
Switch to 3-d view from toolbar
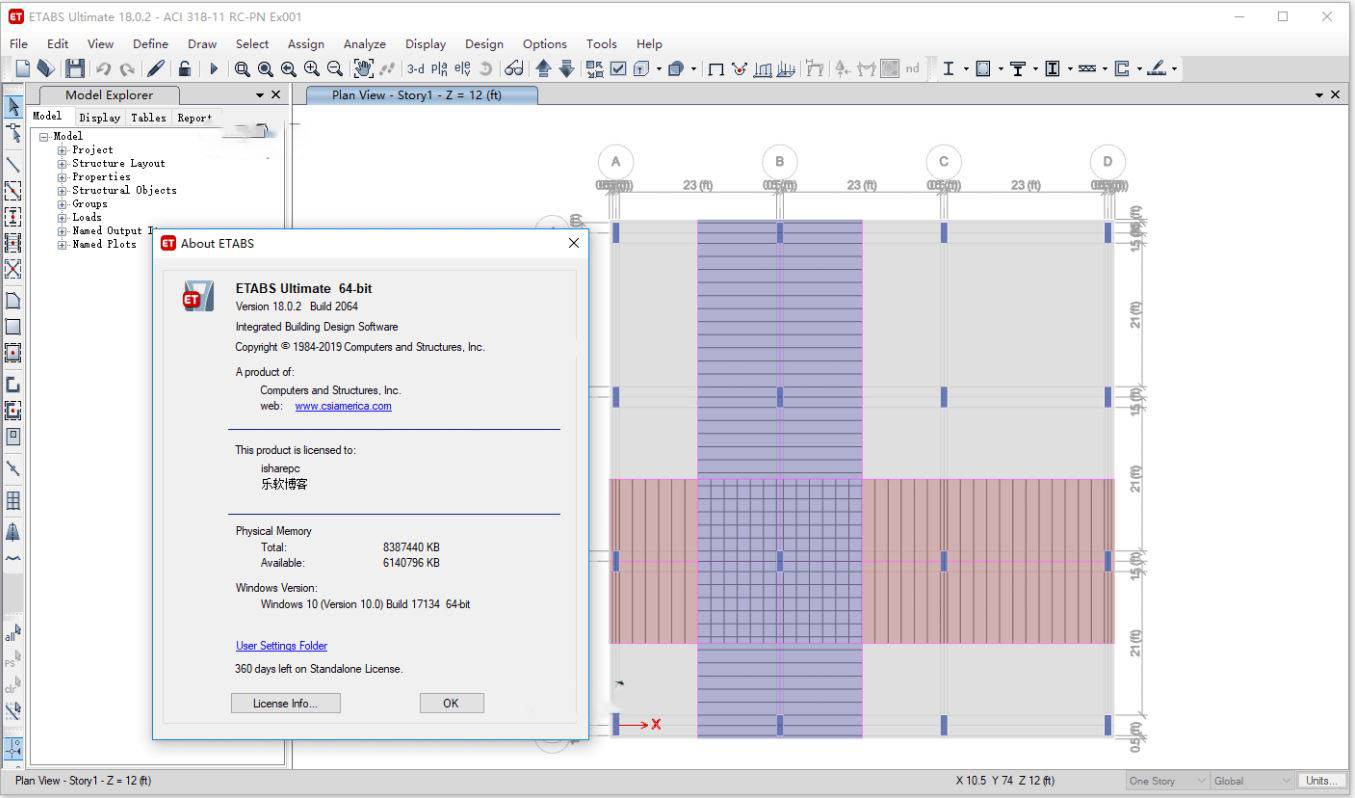(x=415, y=68)
